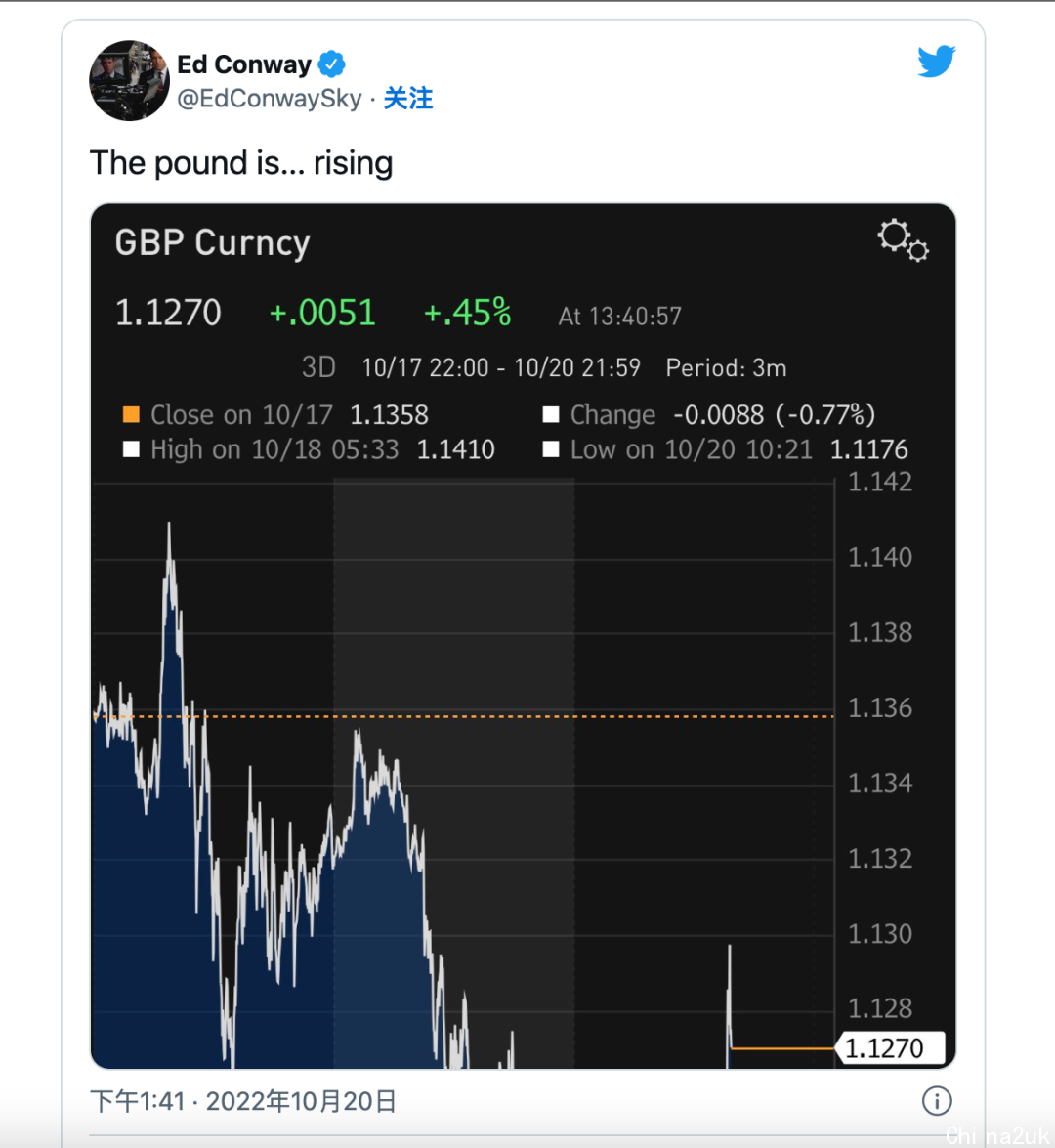Toggle the Change legend checkbox
The height and width of the screenshot is (1148, 1055).
tap(551, 415)
